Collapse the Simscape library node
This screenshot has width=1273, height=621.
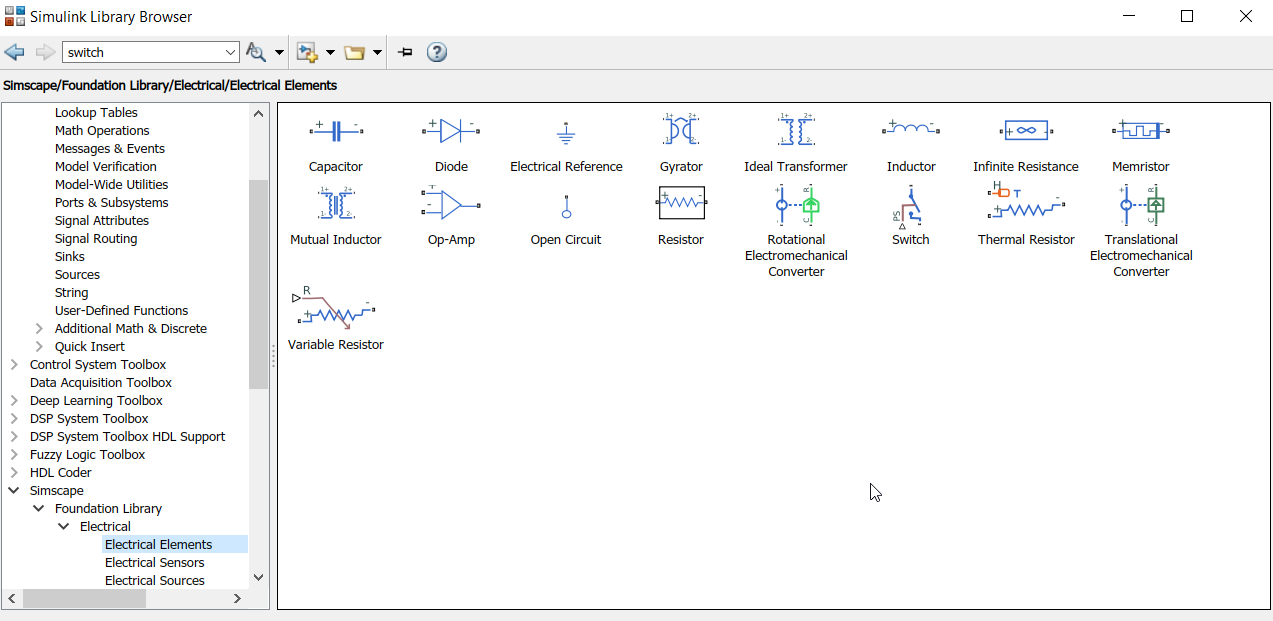click(x=14, y=490)
